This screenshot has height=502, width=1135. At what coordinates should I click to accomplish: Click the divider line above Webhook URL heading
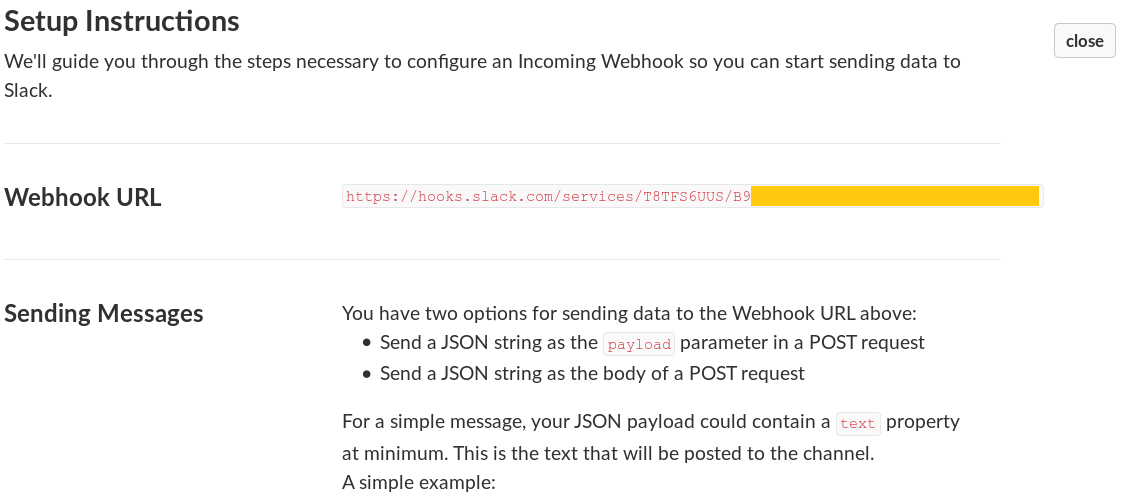pyautogui.click(x=502, y=144)
